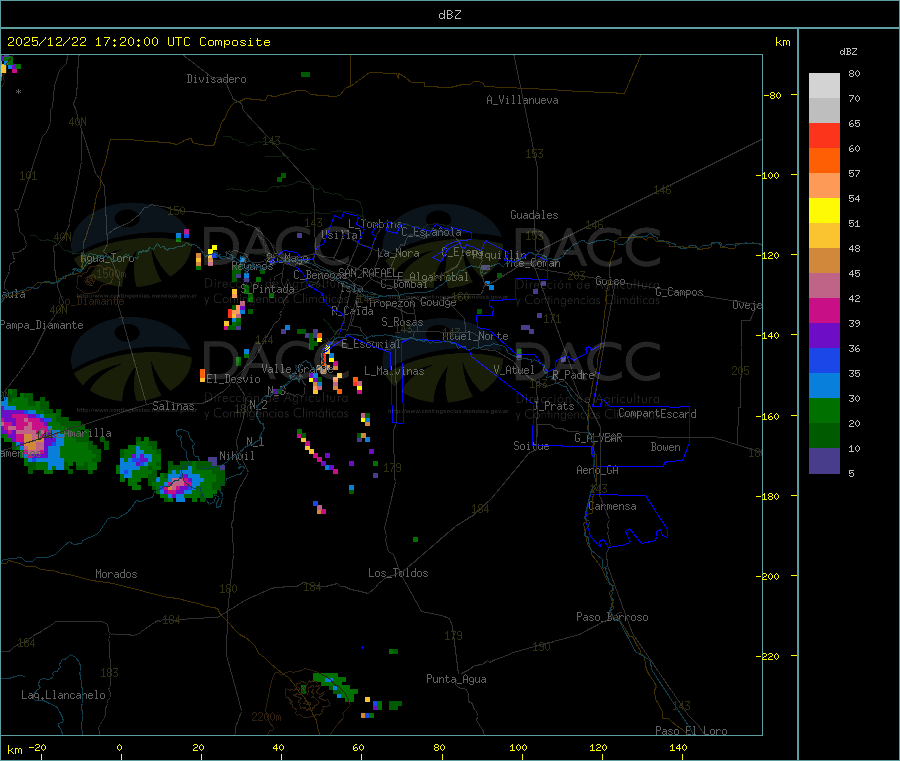Click the red 60-65 dBZ legend swatch

point(824,136)
